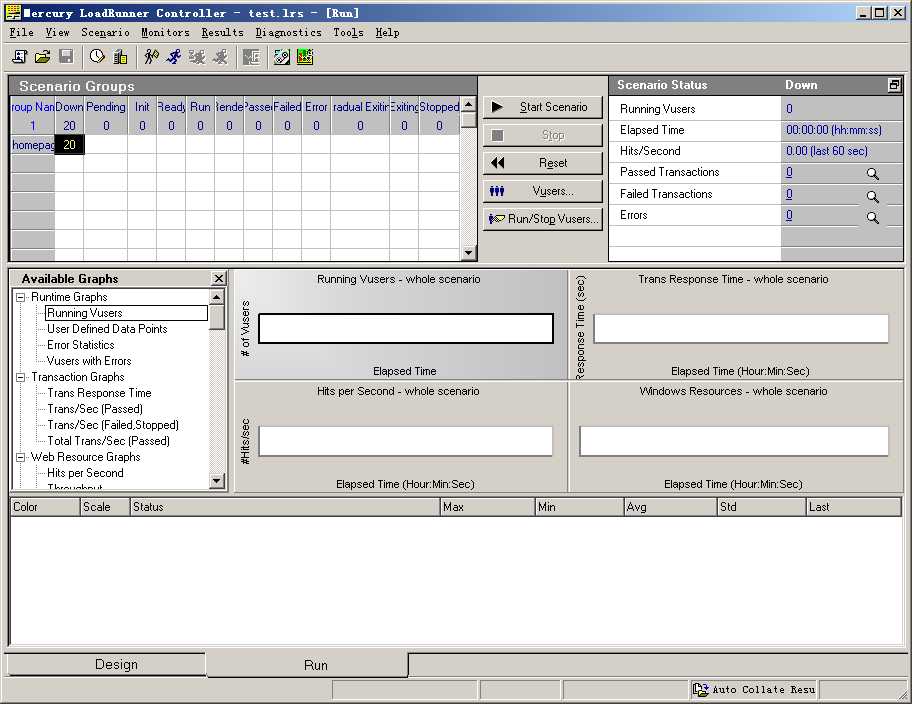
Task: Select Trans Response Time tree item
Action: (x=99, y=393)
